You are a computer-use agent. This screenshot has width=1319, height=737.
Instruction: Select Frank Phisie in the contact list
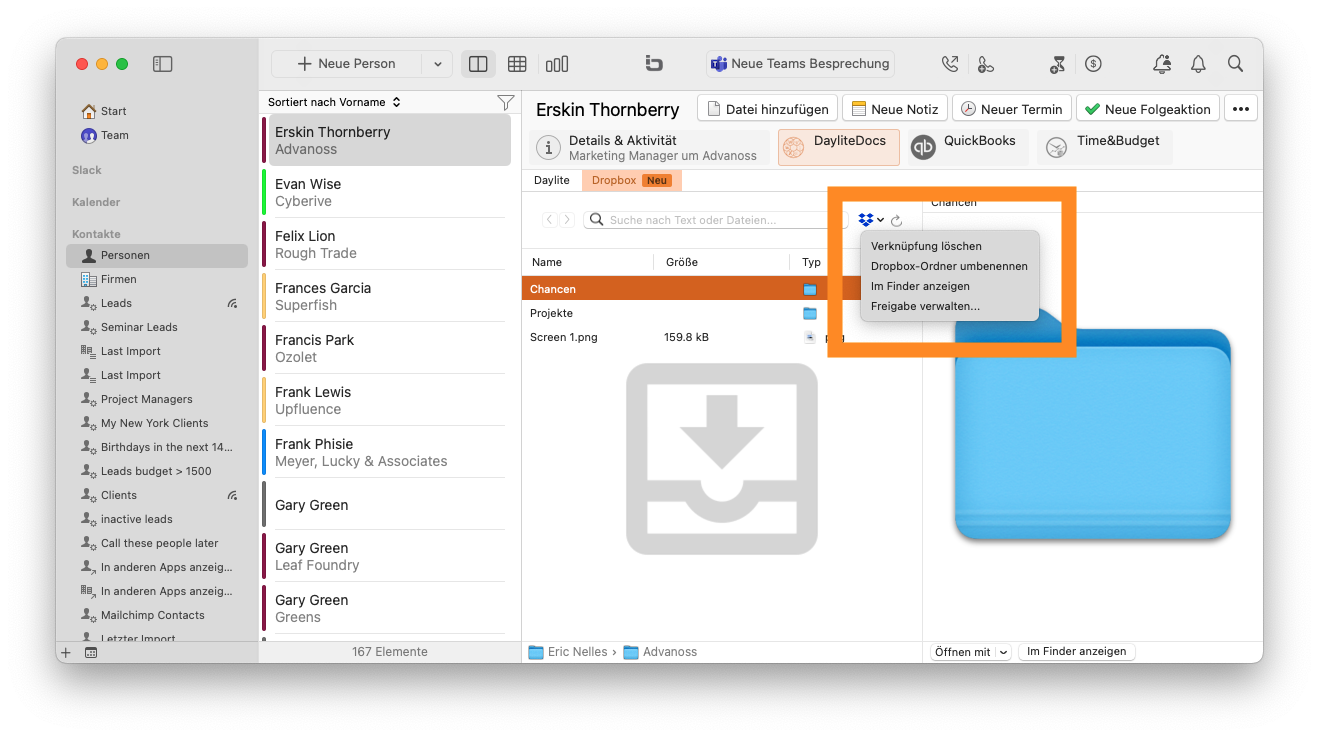387,452
